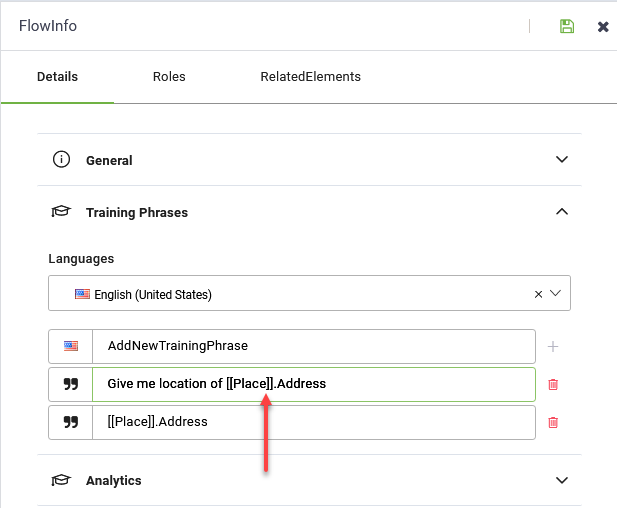Open the Languages dropdown arrow
Viewport: 617px width, 508px height.
(x=555, y=293)
